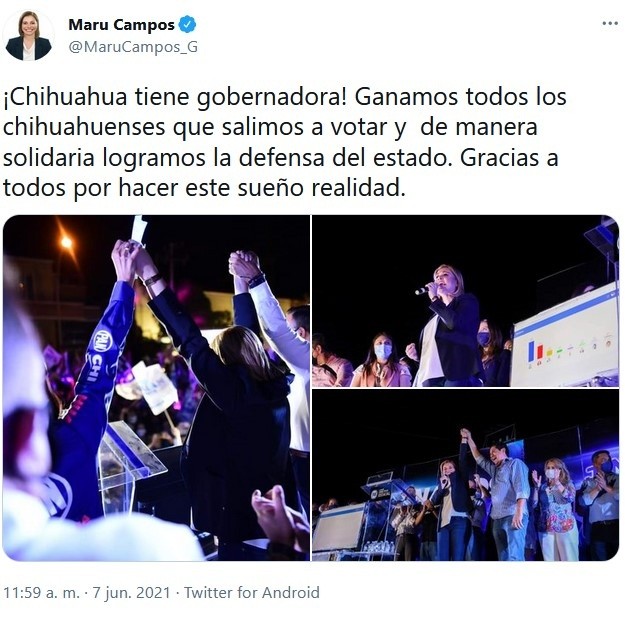Image resolution: width=625 pixels, height=619 pixels.
Task: Click the tweet text about Chihuahua gobernadora
Action: click(284, 142)
